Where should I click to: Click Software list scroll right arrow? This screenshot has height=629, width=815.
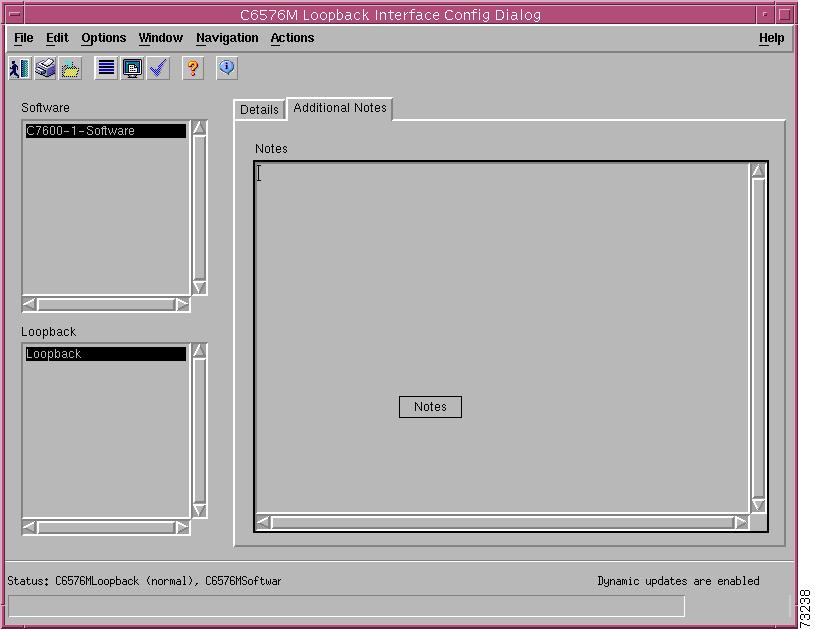tap(182, 305)
